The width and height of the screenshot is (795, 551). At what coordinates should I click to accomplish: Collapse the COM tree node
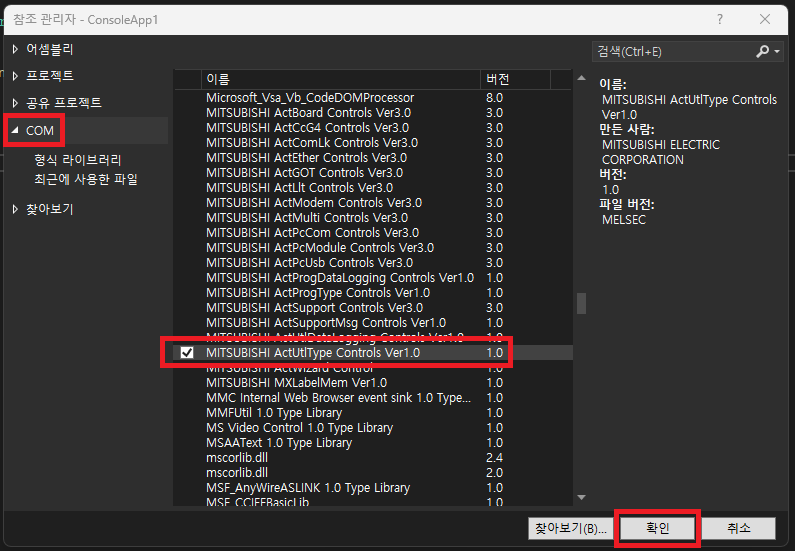tap(15, 130)
